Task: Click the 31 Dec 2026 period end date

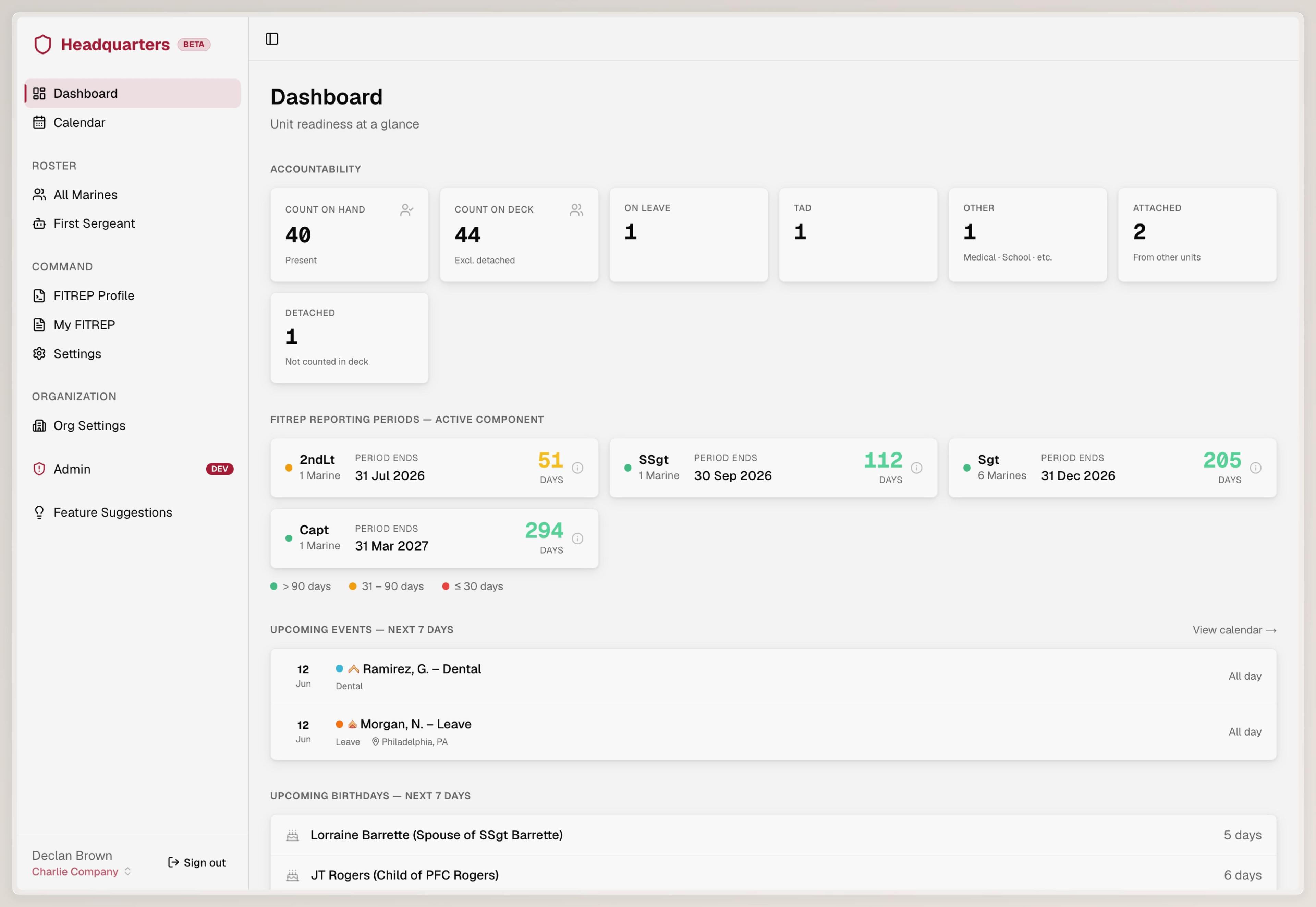Action: [x=1078, y=476]
